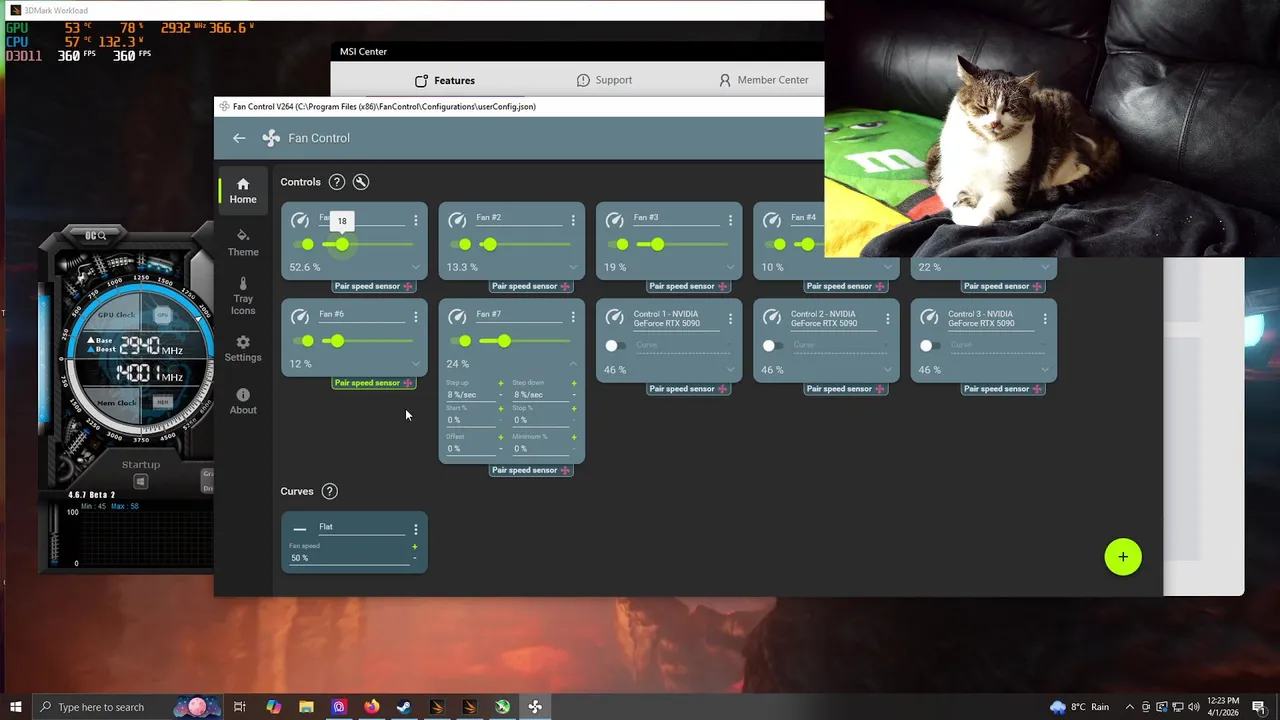Switch to MSI Center Features tab
Image resolution: width=1280 pixels, height=720 pixels.
pos(444,80)
